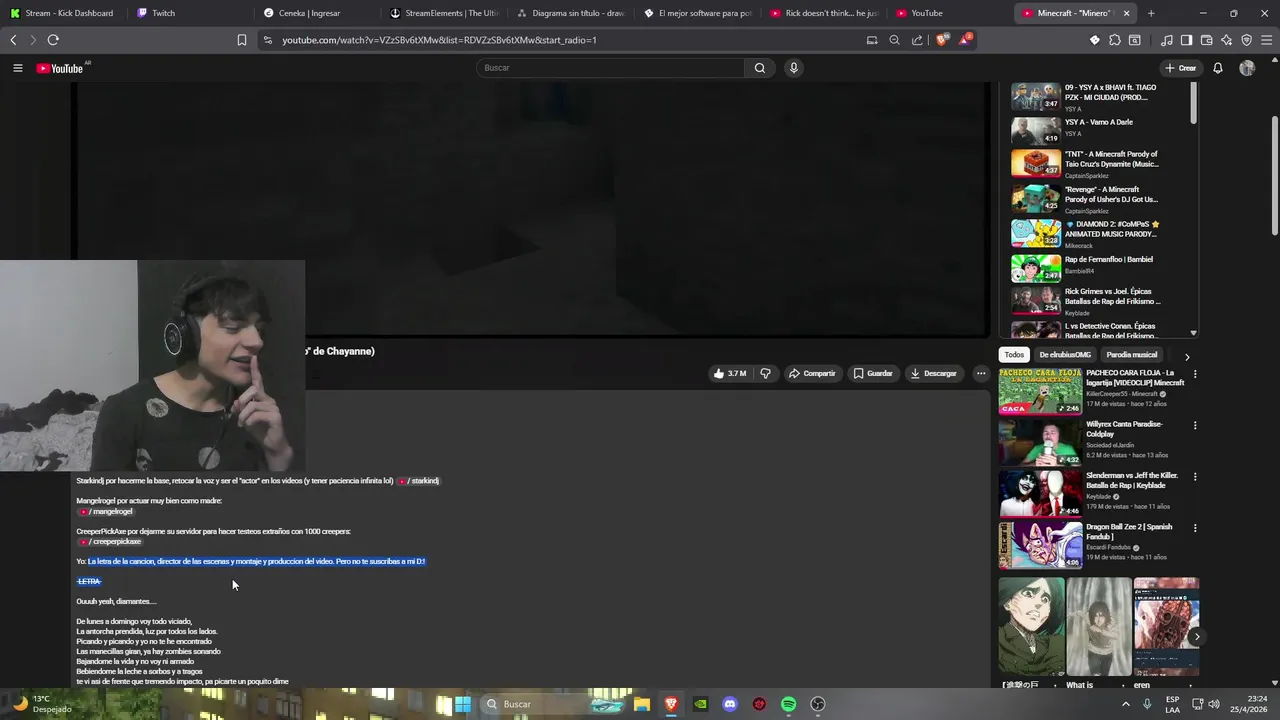Viewport: 1280px width, 720px height.
Task: Click the YouTube search input field
Action: (x=610, y=68)
